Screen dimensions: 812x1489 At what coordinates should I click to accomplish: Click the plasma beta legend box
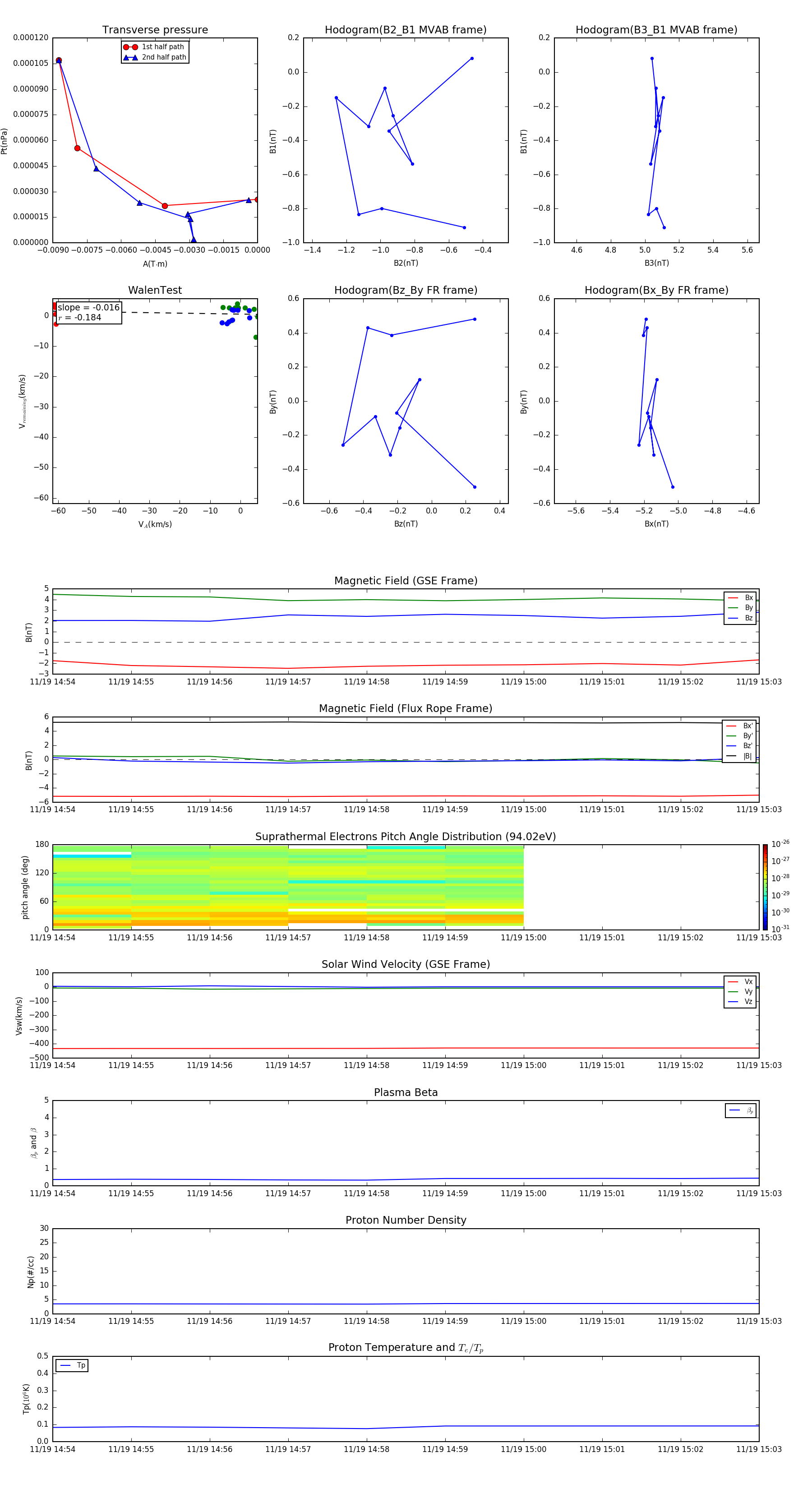pos(740,1110)
